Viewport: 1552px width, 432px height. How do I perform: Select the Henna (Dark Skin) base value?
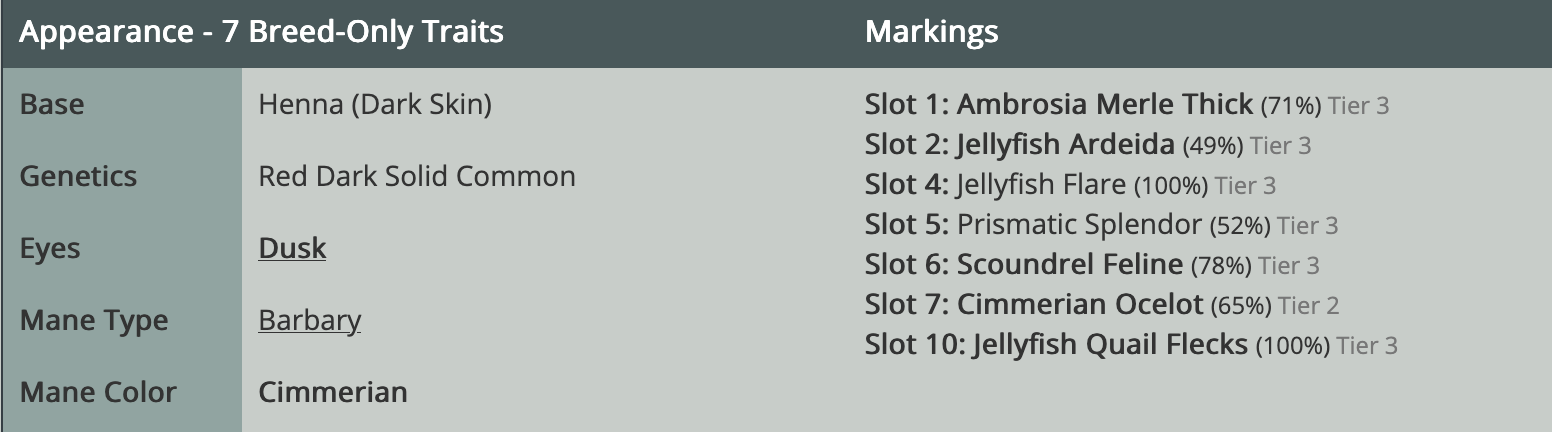pos(375,104)
